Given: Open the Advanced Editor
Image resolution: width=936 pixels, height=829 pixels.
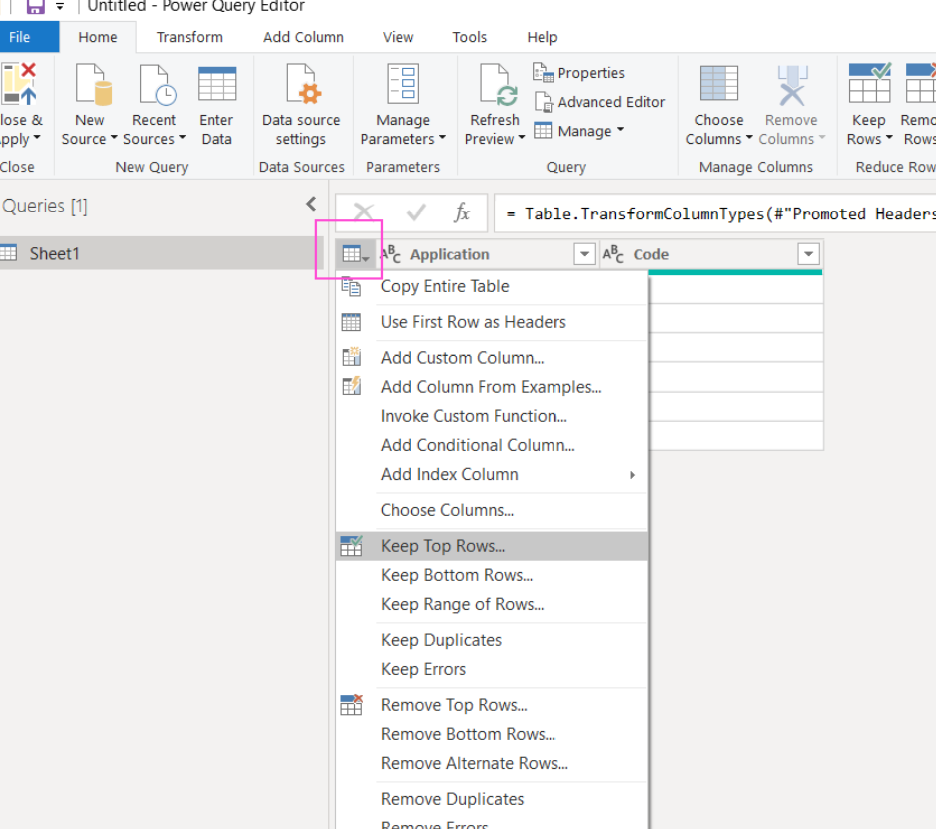Looking at the screenshot, I should point(599,102).
